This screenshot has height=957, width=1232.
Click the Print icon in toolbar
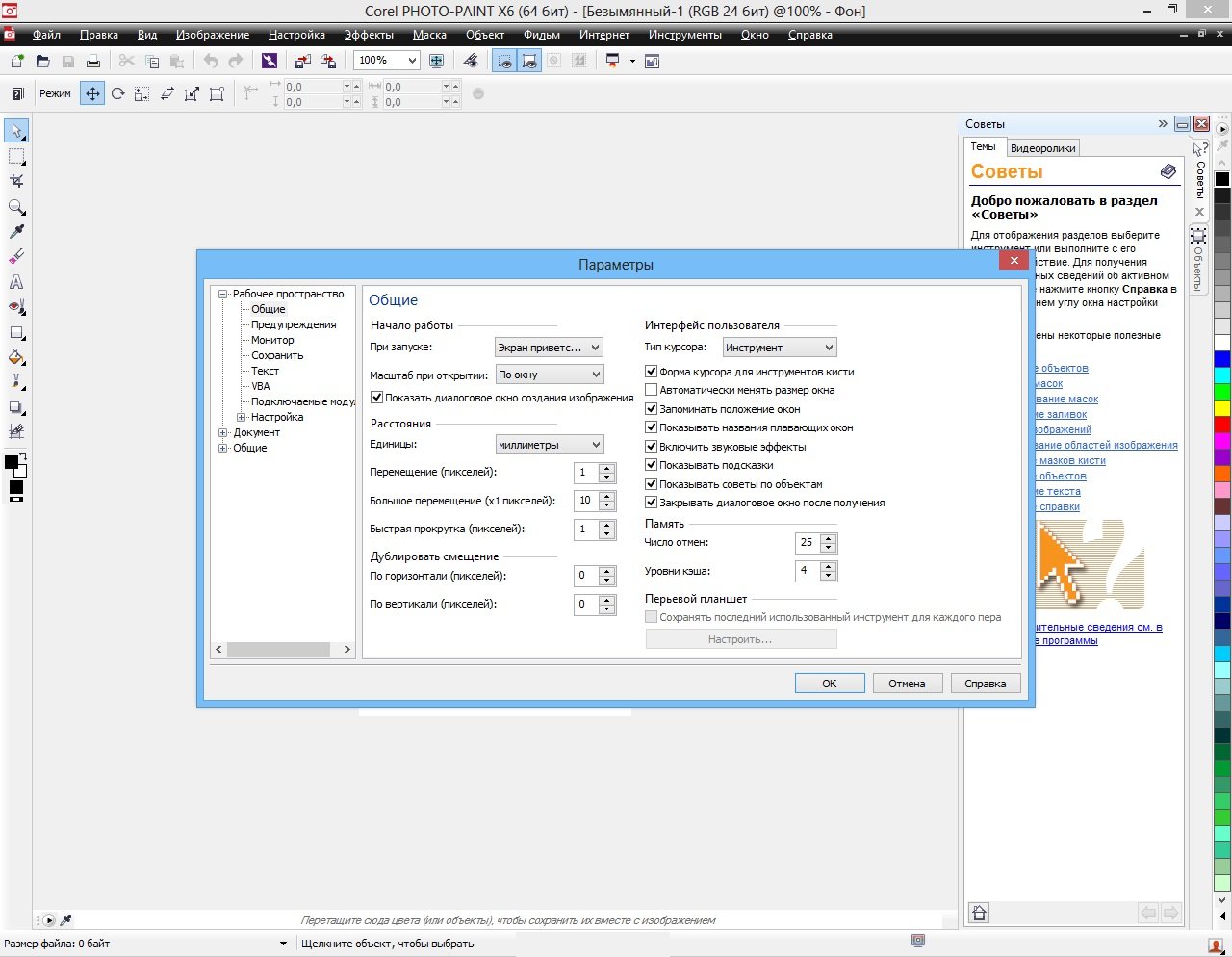[x=93, y=61]
